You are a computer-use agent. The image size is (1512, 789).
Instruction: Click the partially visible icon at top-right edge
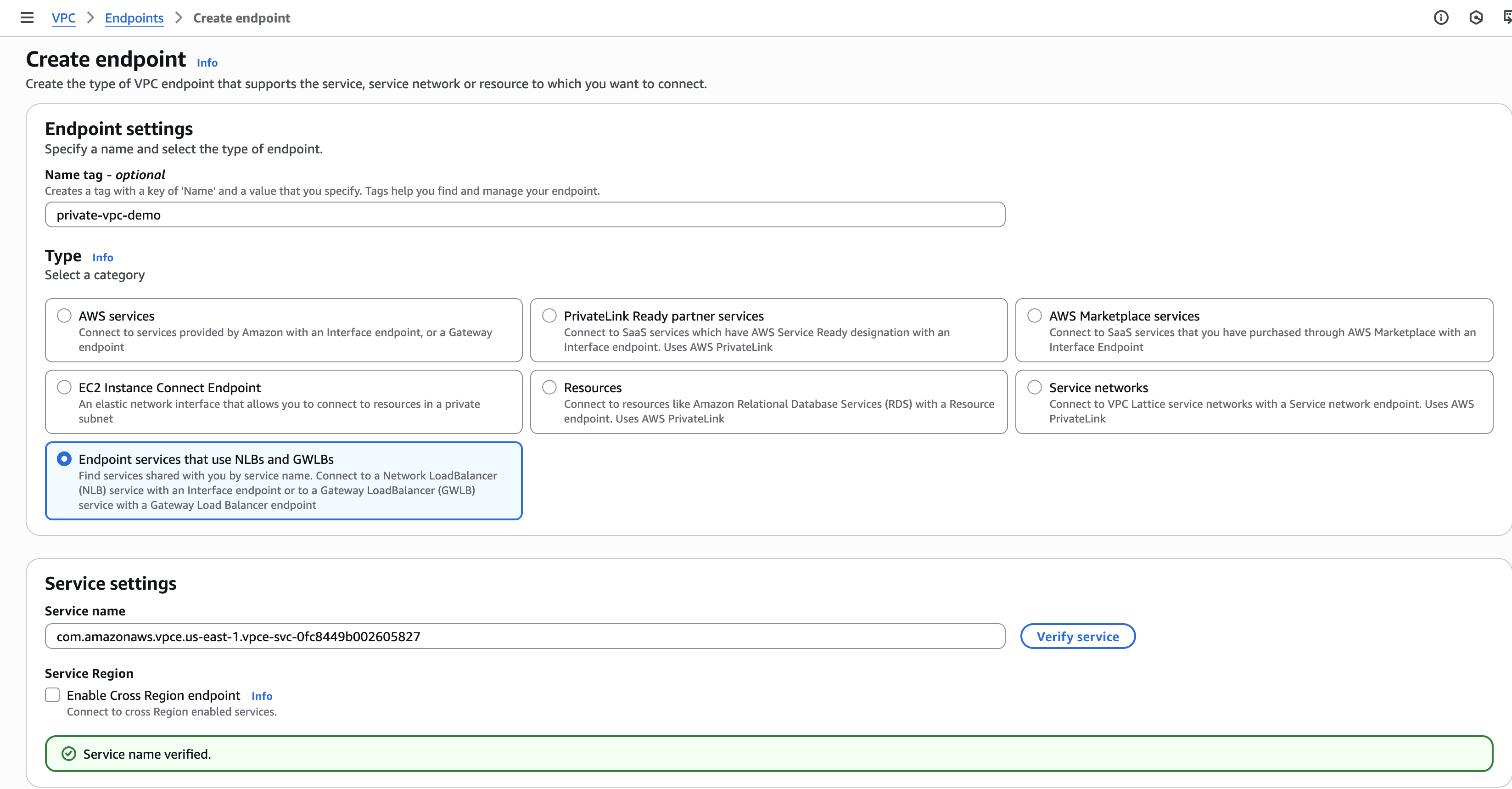(1506, 17)
